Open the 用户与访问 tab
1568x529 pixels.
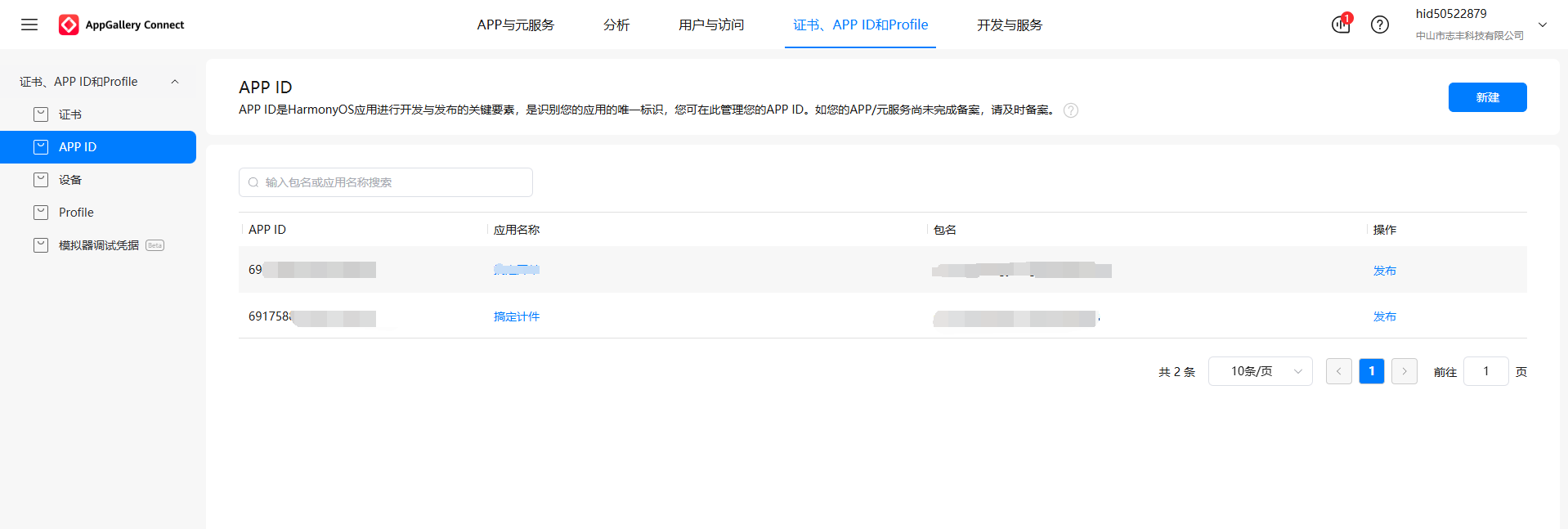point(711,25)
